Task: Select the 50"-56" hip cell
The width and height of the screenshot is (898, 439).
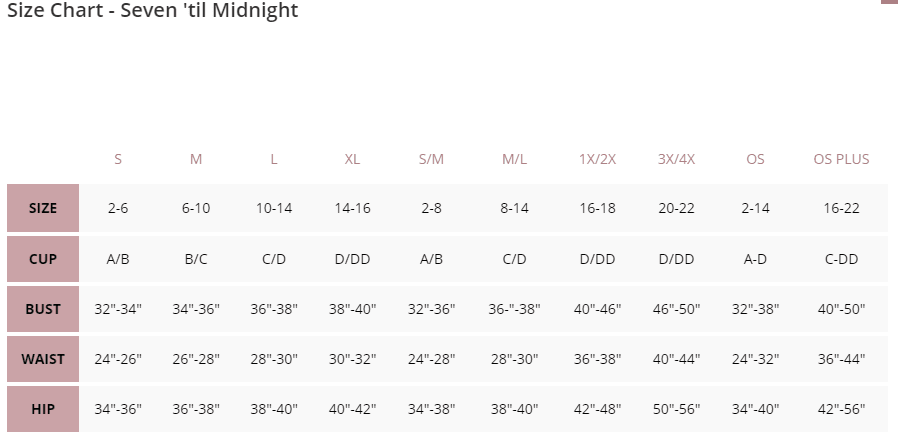Action: [x=676, y=409]
